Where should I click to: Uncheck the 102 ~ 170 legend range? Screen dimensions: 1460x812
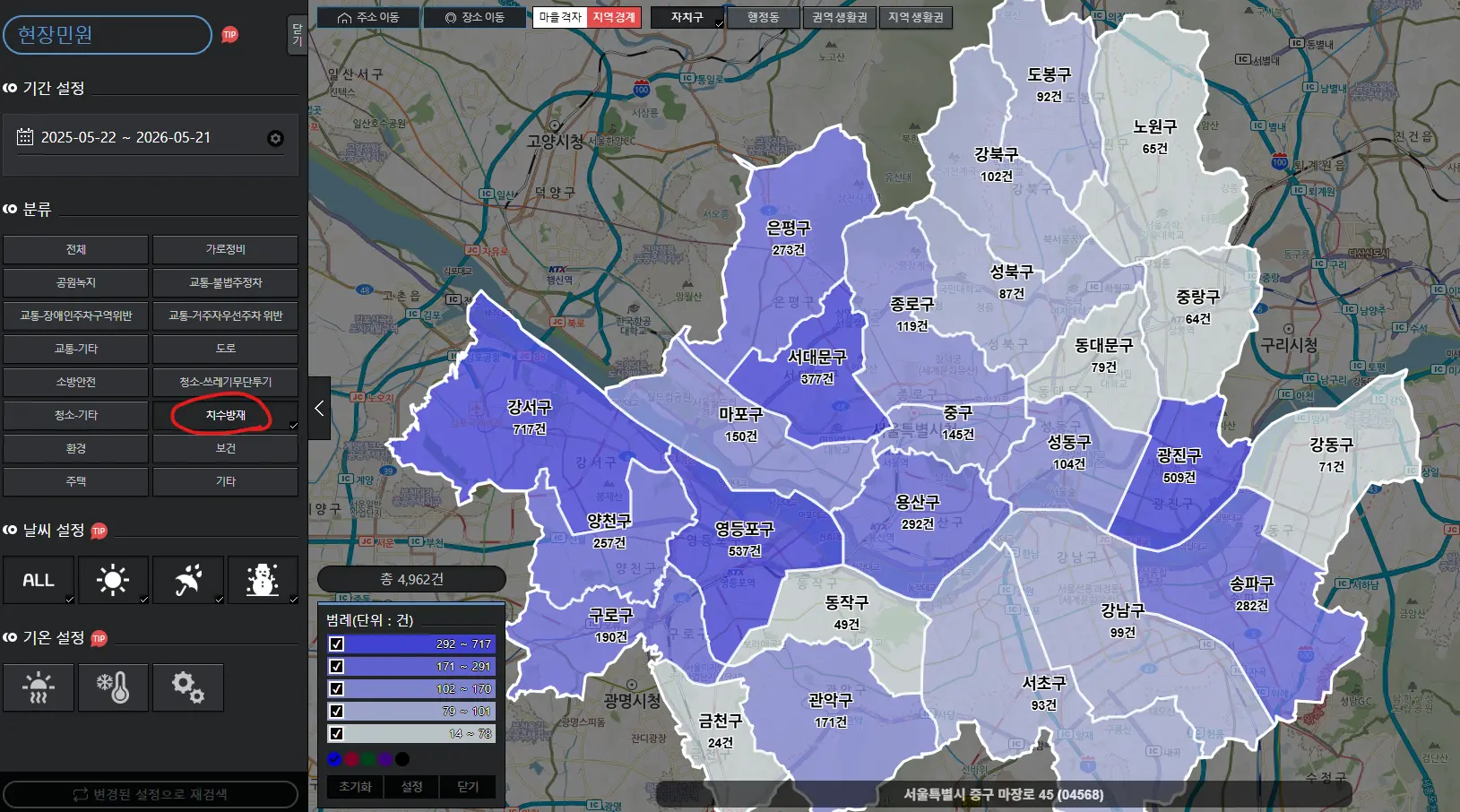click(x=336, y=688)
